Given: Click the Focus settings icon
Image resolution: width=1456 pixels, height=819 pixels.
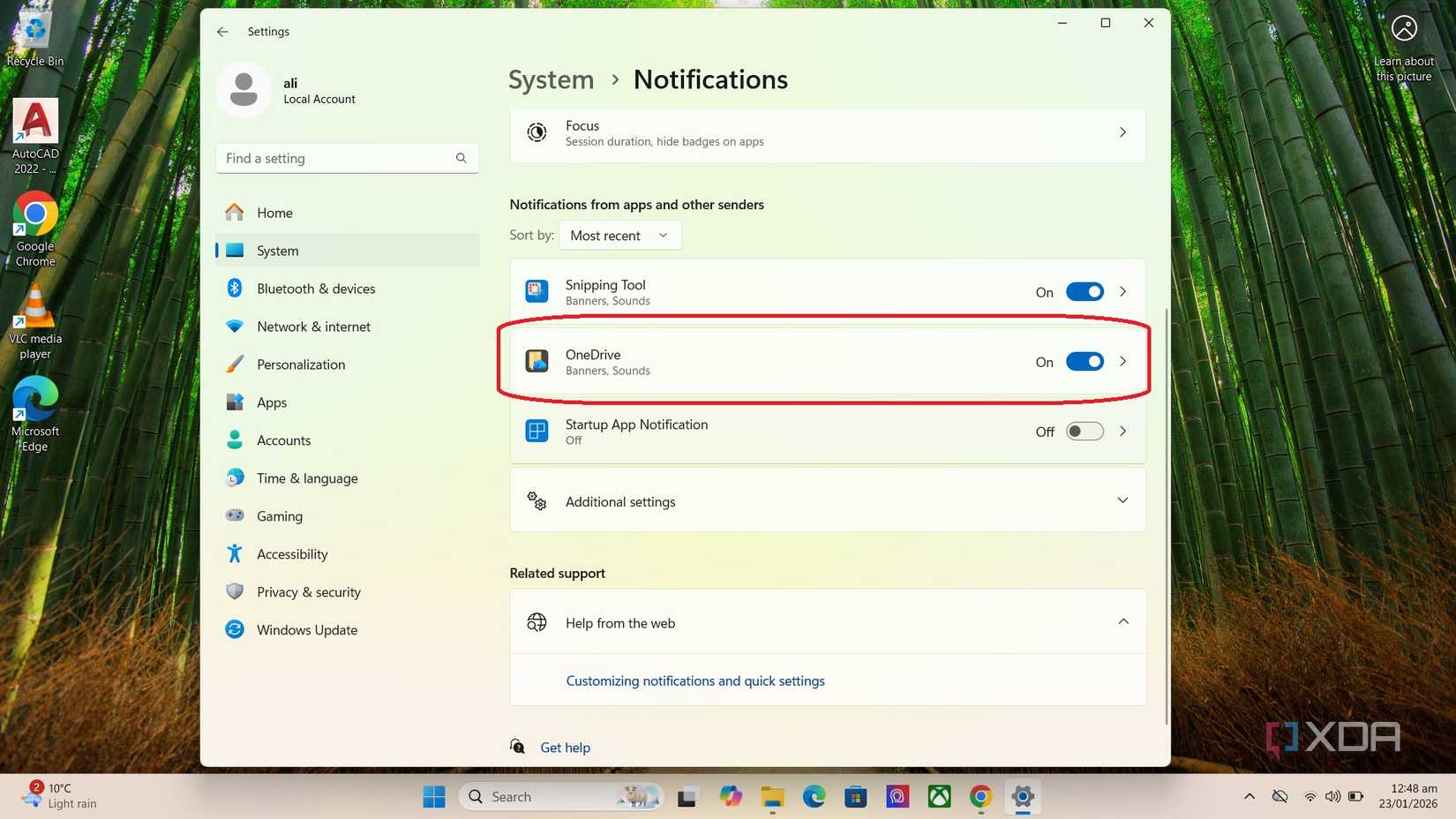Looking at the screenshot, I should 537,132.
